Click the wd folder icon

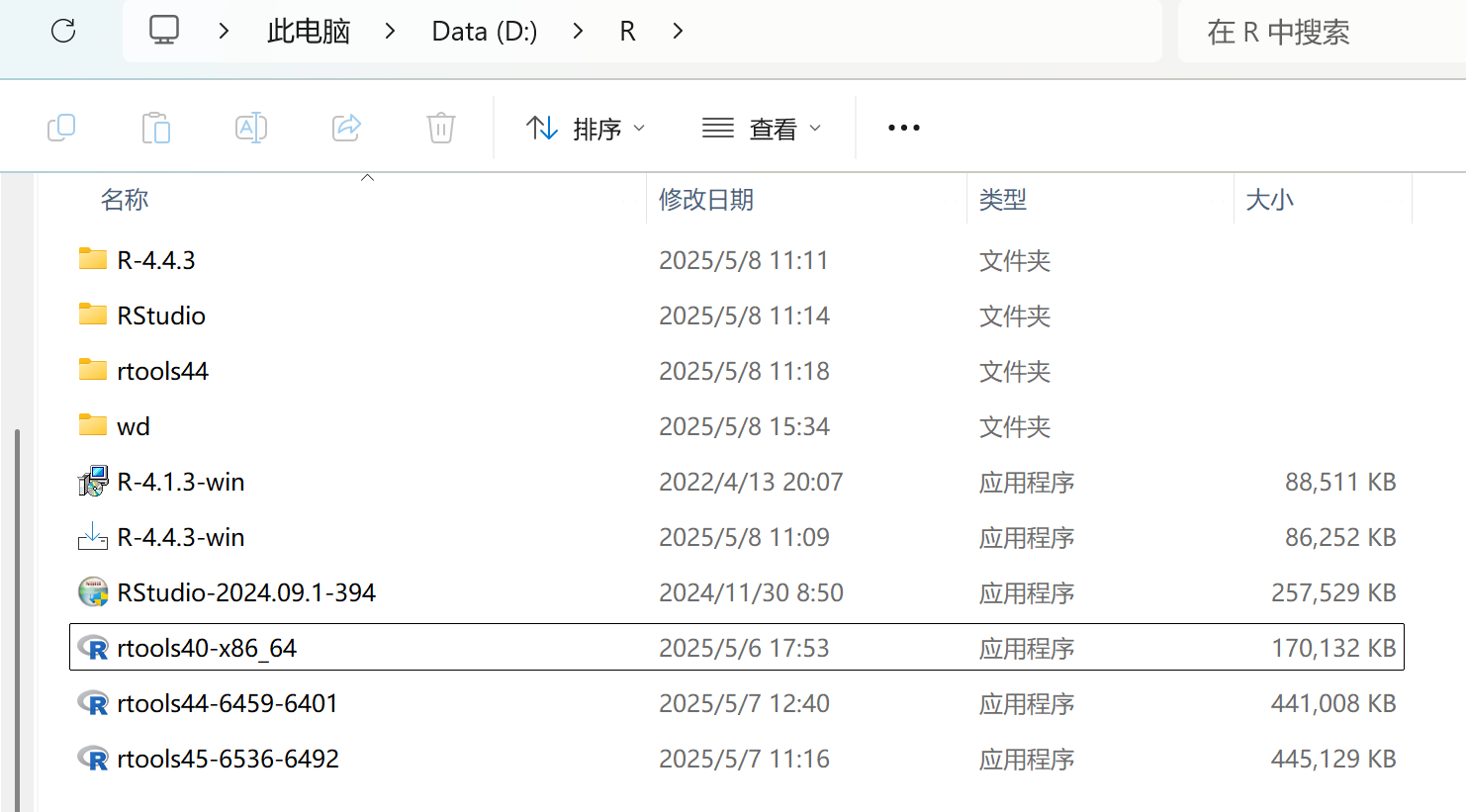coord(93,425)
